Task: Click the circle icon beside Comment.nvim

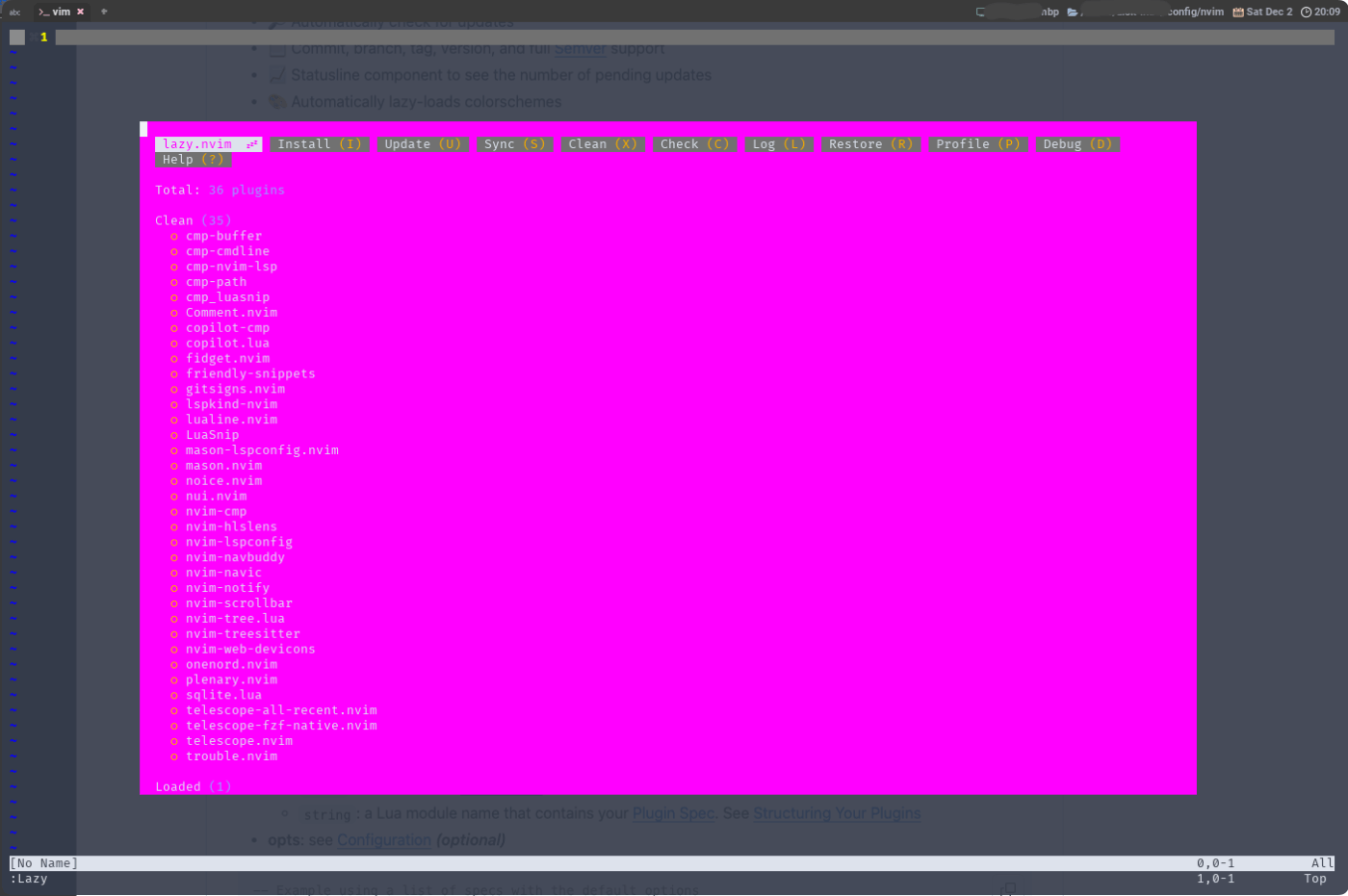Action: click(174, 313)
